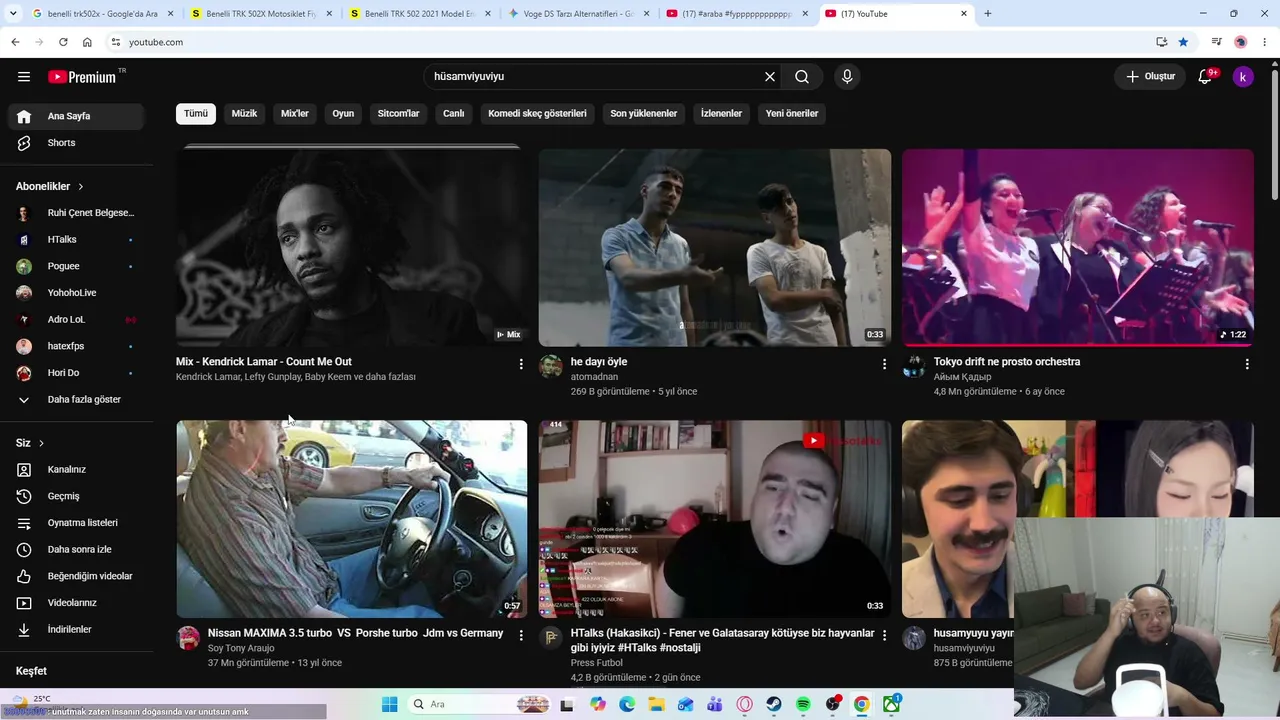Select the Mix'ler filter chip
The width and height of the screenshot is (1280, 720).
pos(295,114)
